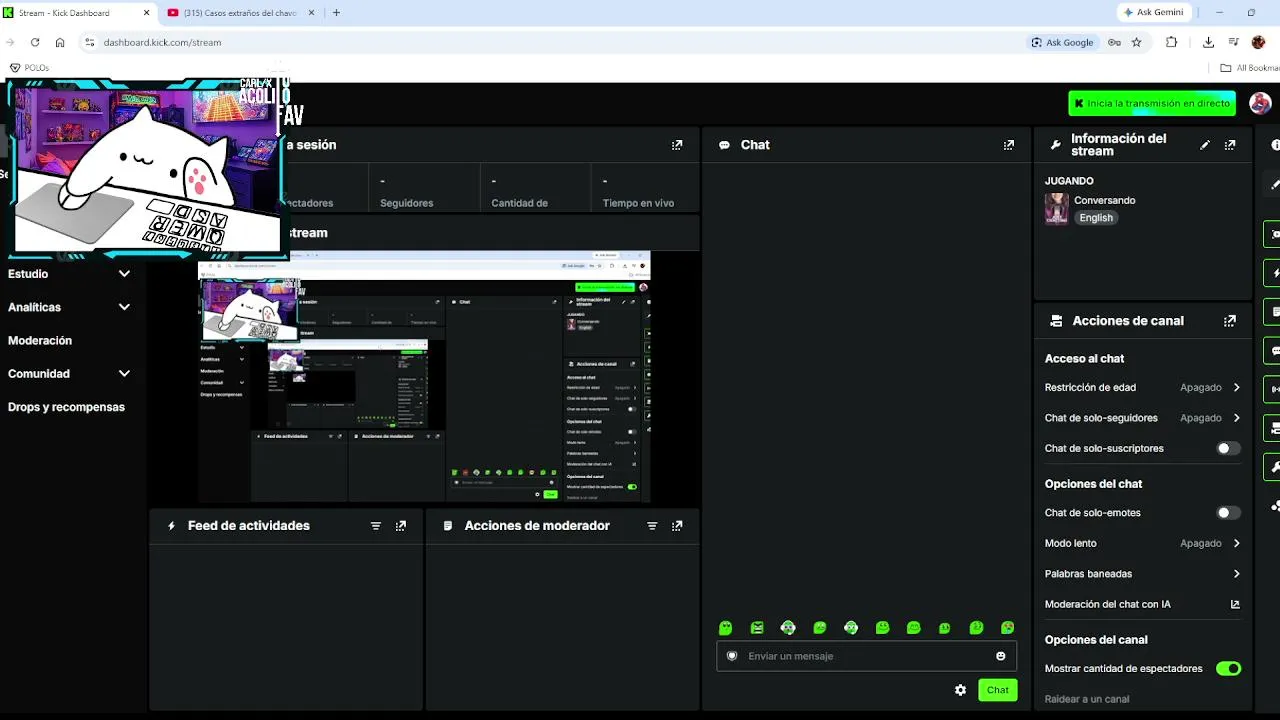Toggle Chat de solo-emotes
1280x720 pixels.
coord(1228,513)
